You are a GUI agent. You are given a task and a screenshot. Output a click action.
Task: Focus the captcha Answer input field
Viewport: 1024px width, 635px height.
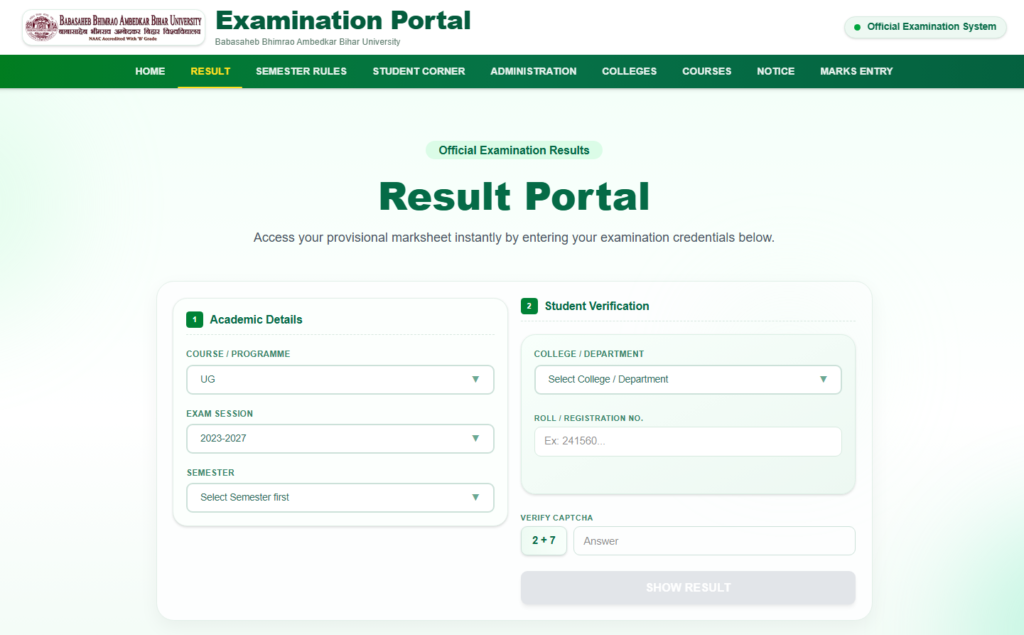pos(714,541)
